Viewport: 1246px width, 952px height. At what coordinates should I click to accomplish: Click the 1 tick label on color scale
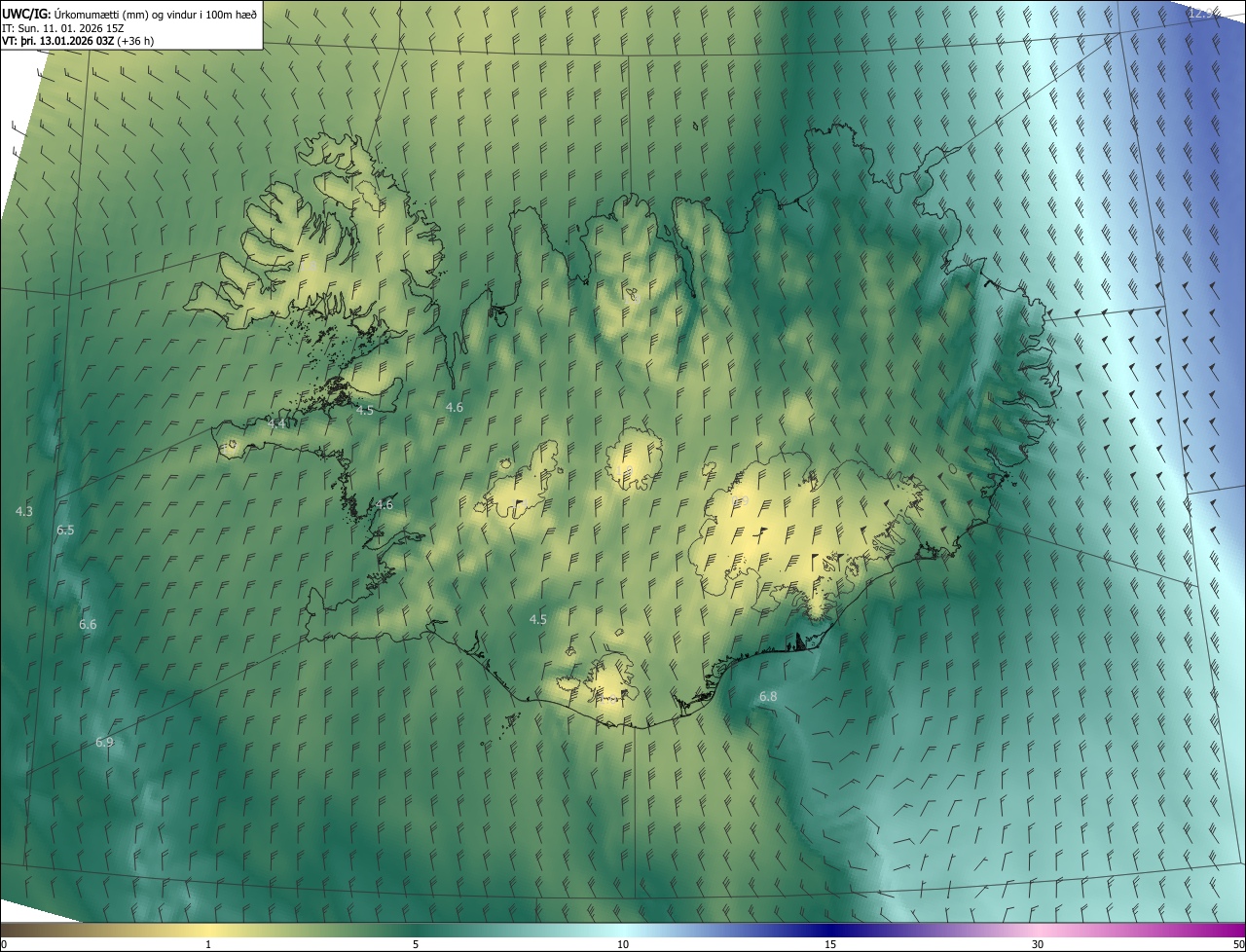(x=208, y=945)
